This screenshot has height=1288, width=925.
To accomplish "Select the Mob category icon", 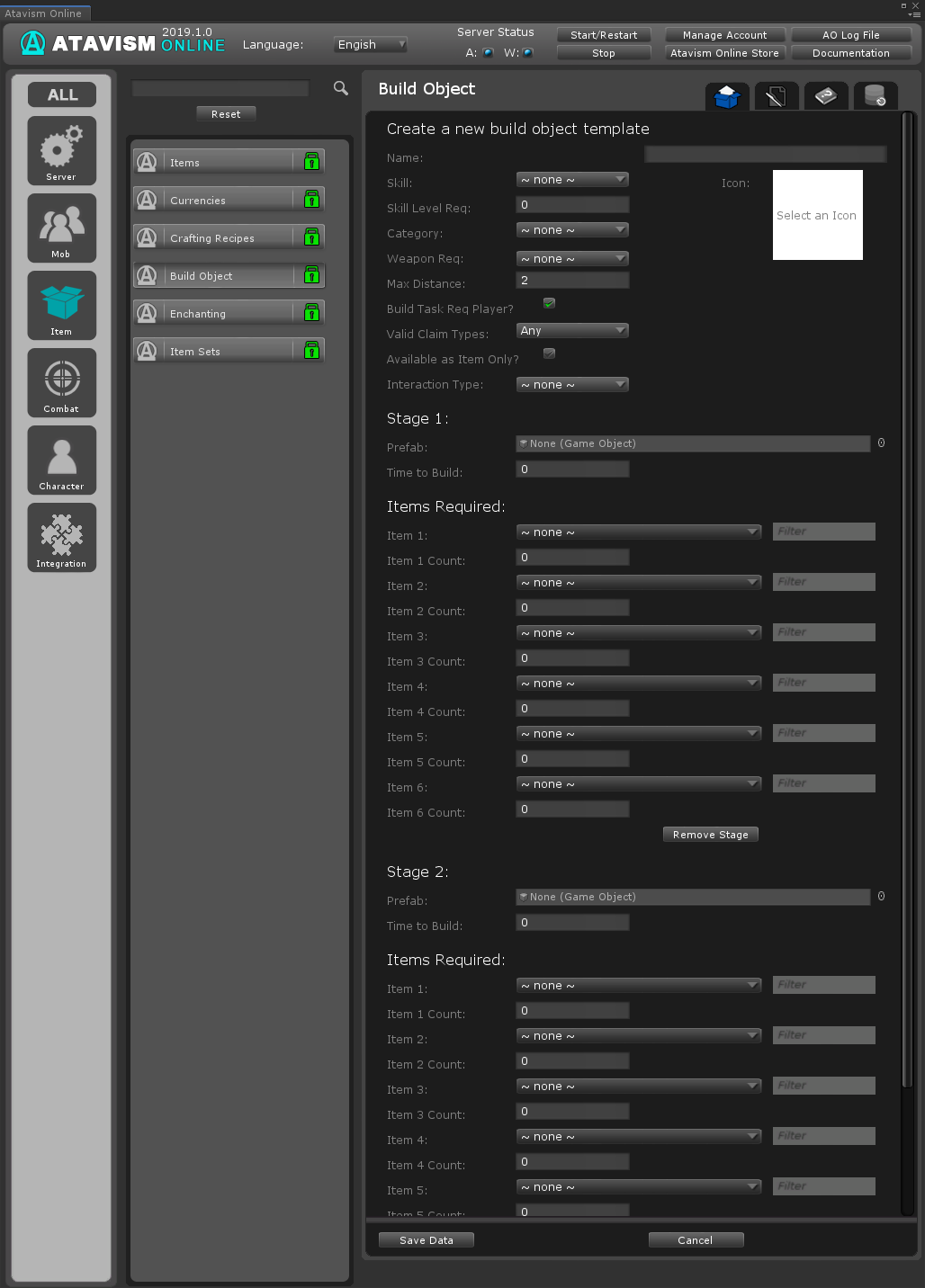I will tap(61, 228).
